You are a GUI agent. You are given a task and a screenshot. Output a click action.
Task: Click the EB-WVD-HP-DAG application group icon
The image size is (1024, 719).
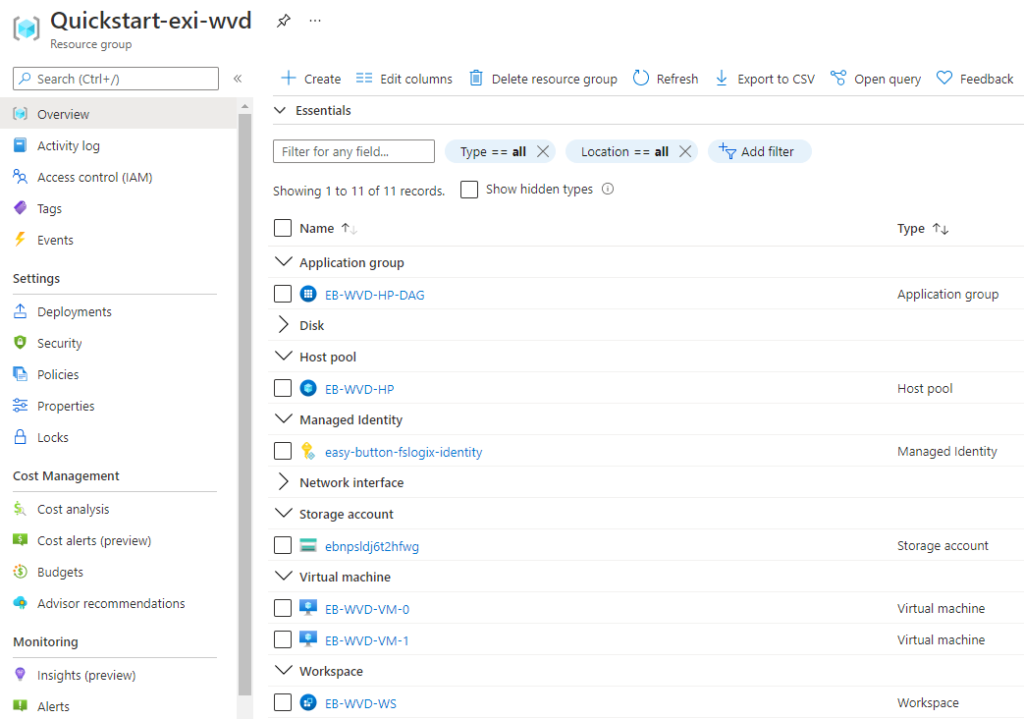308,294
